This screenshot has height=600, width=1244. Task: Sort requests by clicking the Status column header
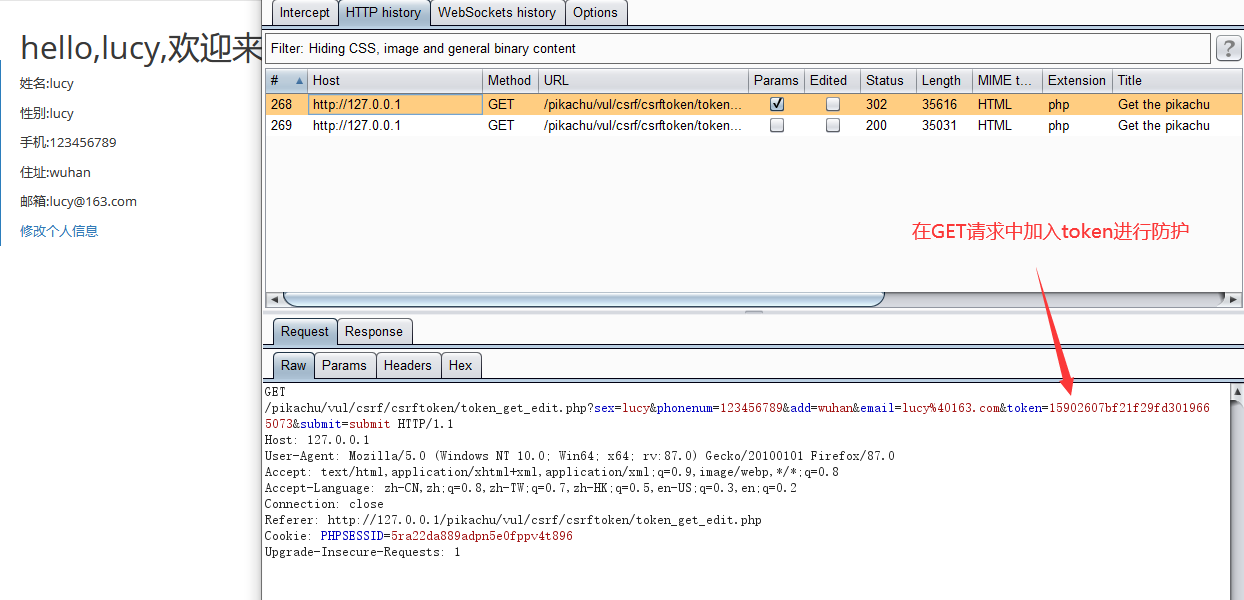885,80
